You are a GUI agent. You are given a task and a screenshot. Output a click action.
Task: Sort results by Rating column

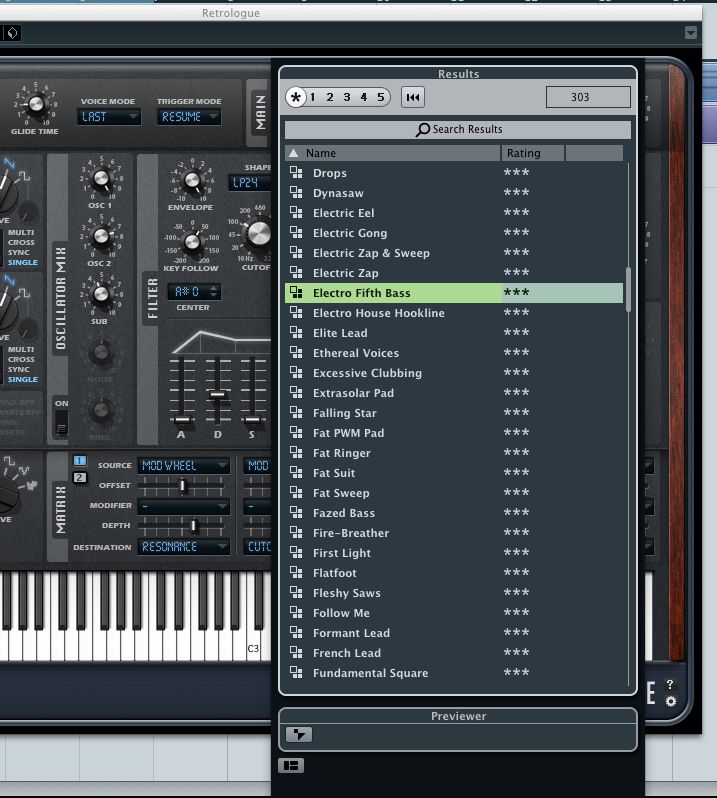point(533,153)
